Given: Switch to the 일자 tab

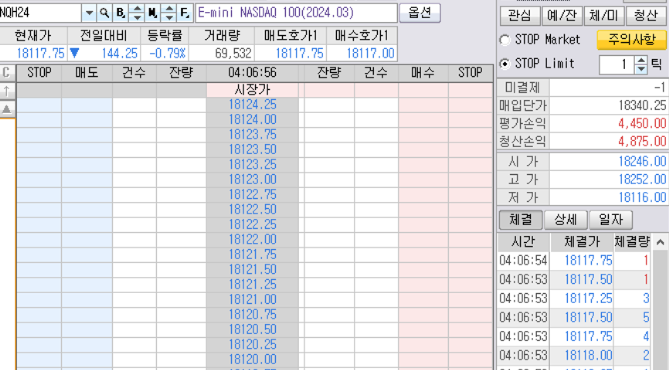Looking at the screenshot, I should [x=611, y=220].
